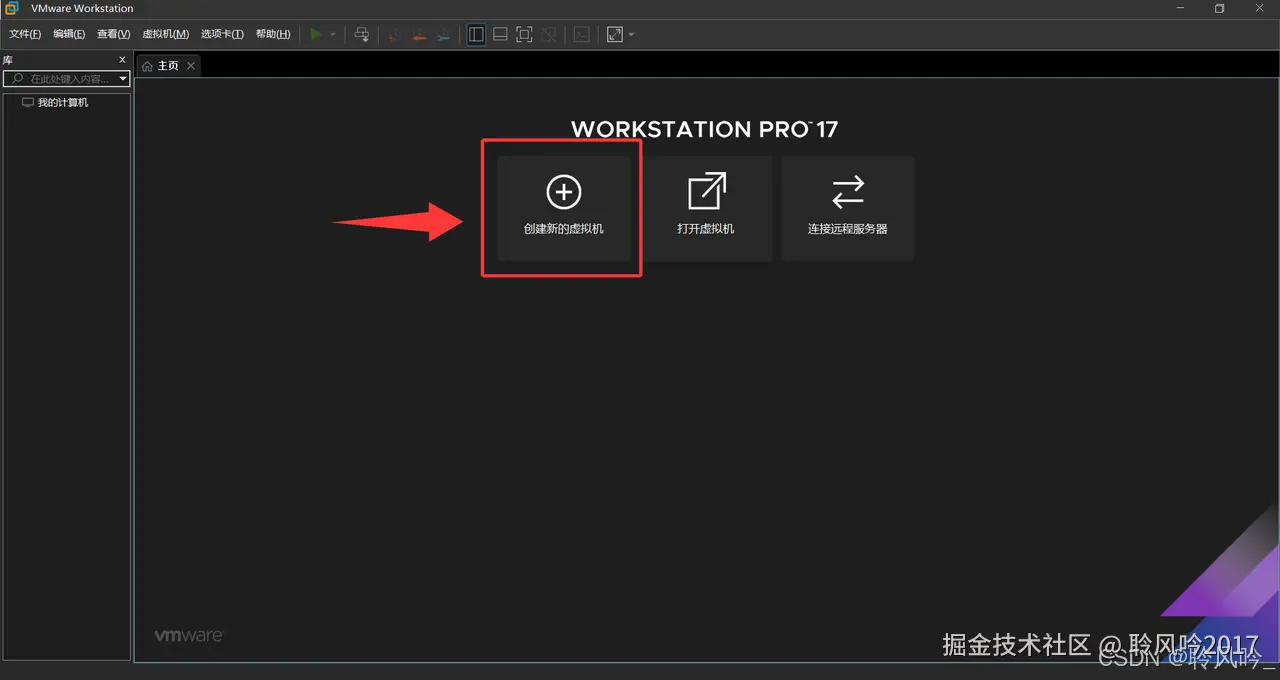Open the snapshot manager icon

click(x=443, y=34)
